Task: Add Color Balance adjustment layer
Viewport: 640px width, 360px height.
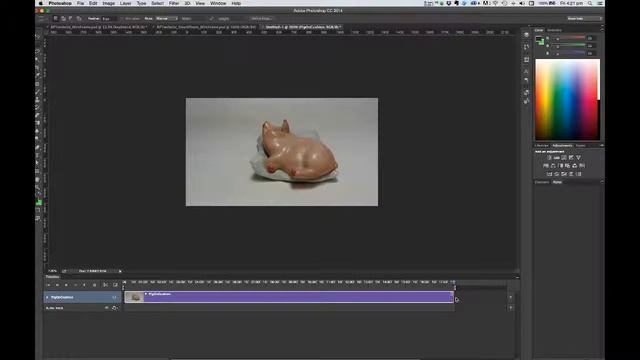Action: [x=553, y=166]
